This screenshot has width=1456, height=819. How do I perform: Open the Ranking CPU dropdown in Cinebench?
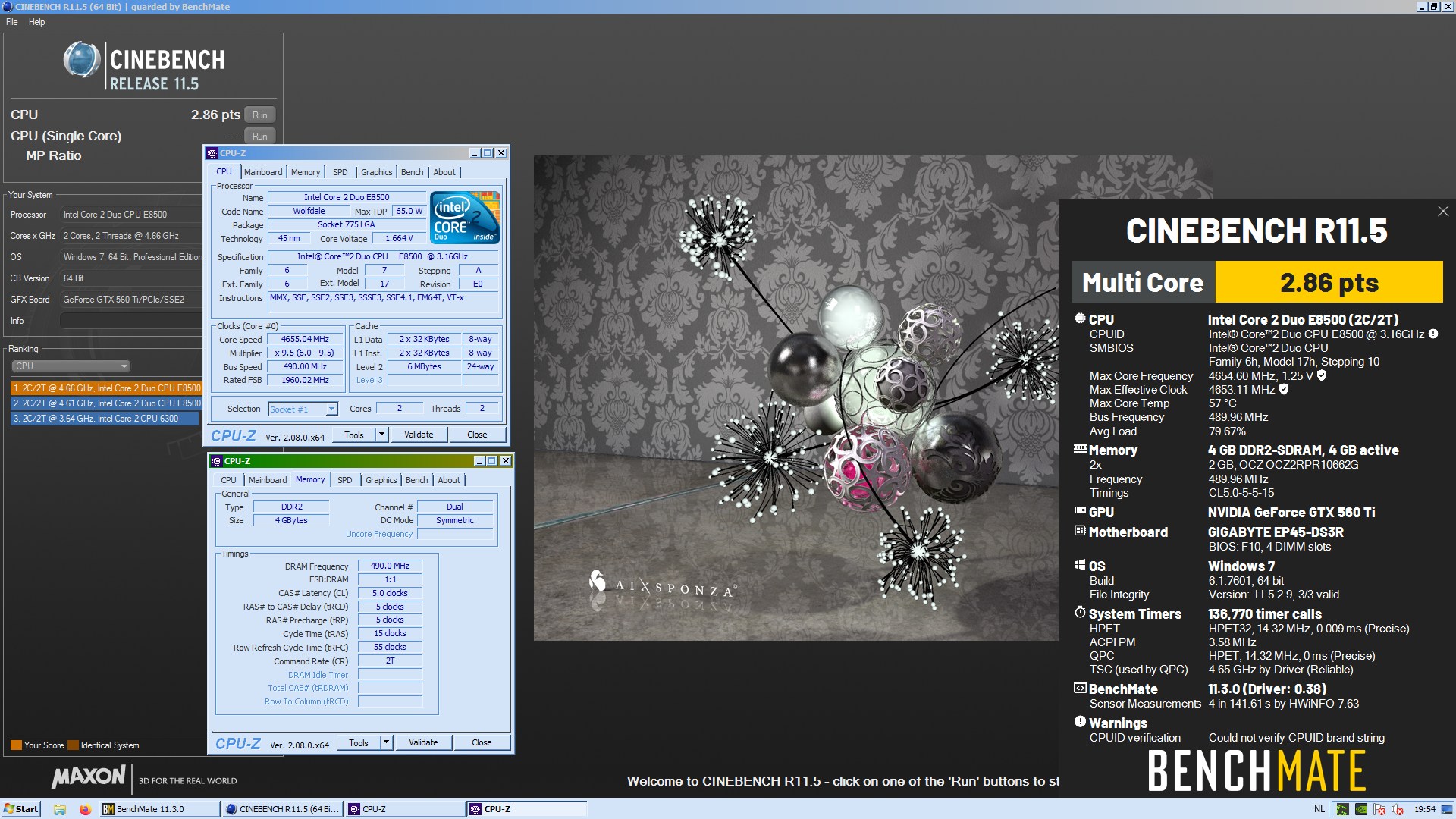tap(71, 366)
